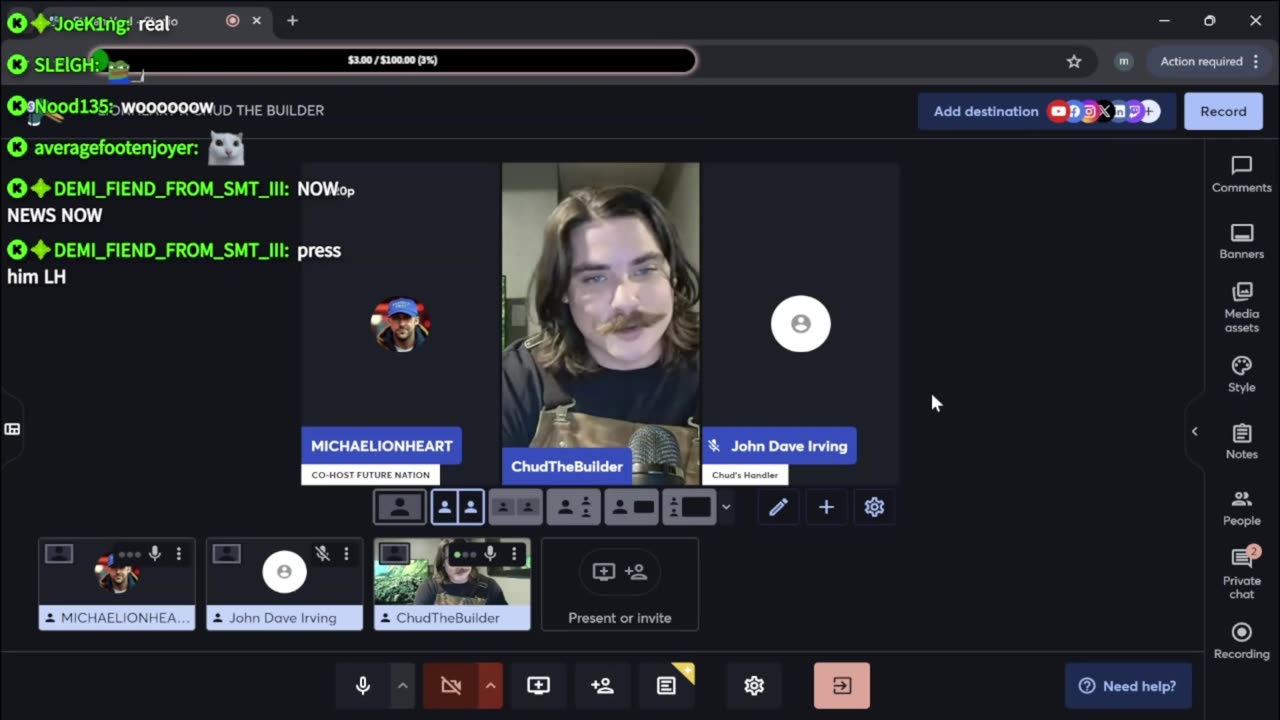Expand more layouts dropdown chevron
This screenshot has height=720, width=1280.
coord(726,507)
